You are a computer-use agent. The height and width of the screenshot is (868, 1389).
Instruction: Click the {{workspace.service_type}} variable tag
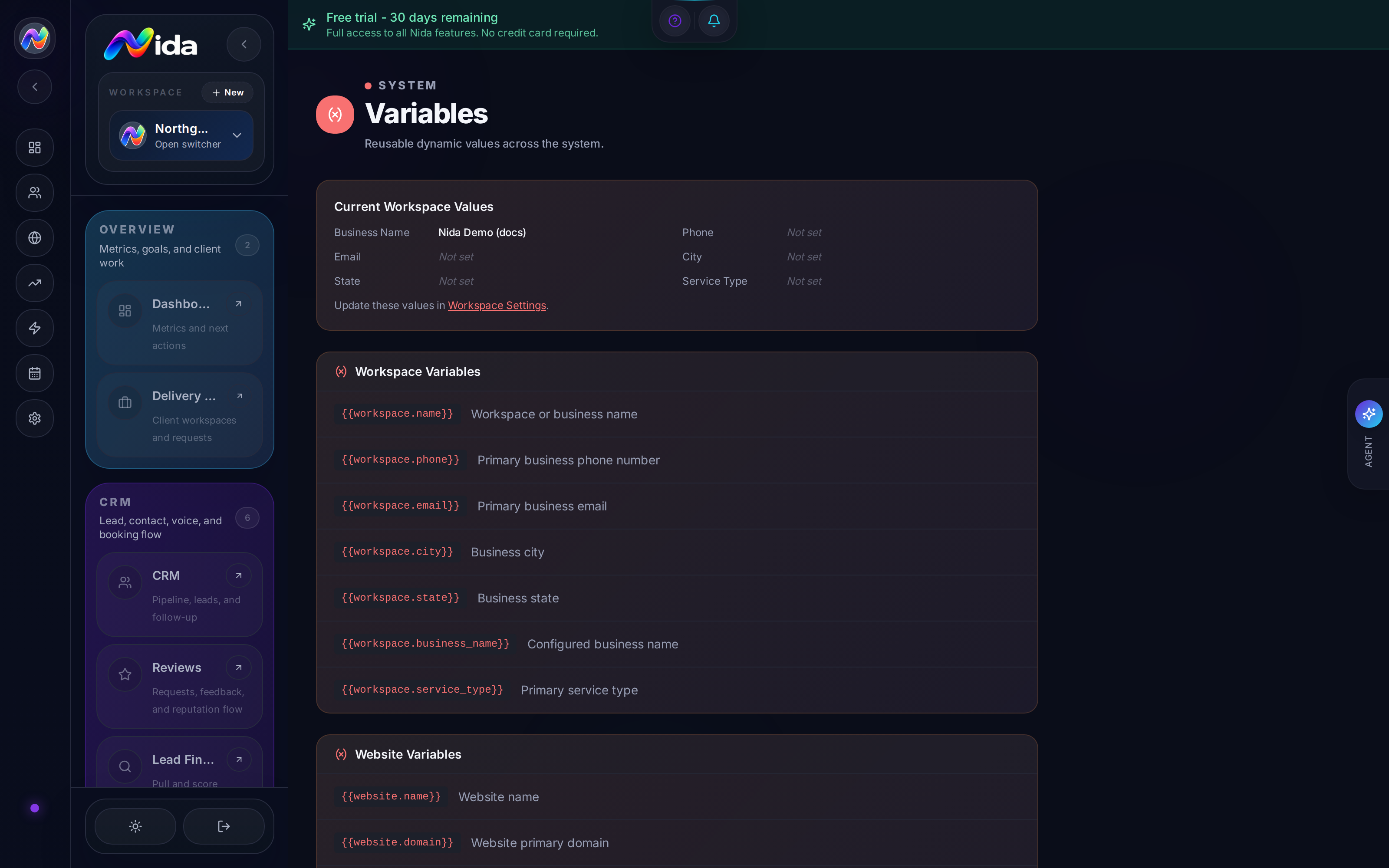(422, 690)
